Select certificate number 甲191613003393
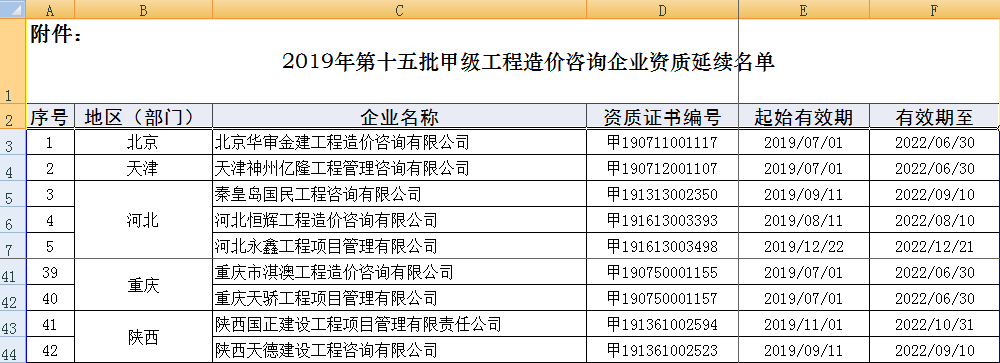 tap(663, 220)
